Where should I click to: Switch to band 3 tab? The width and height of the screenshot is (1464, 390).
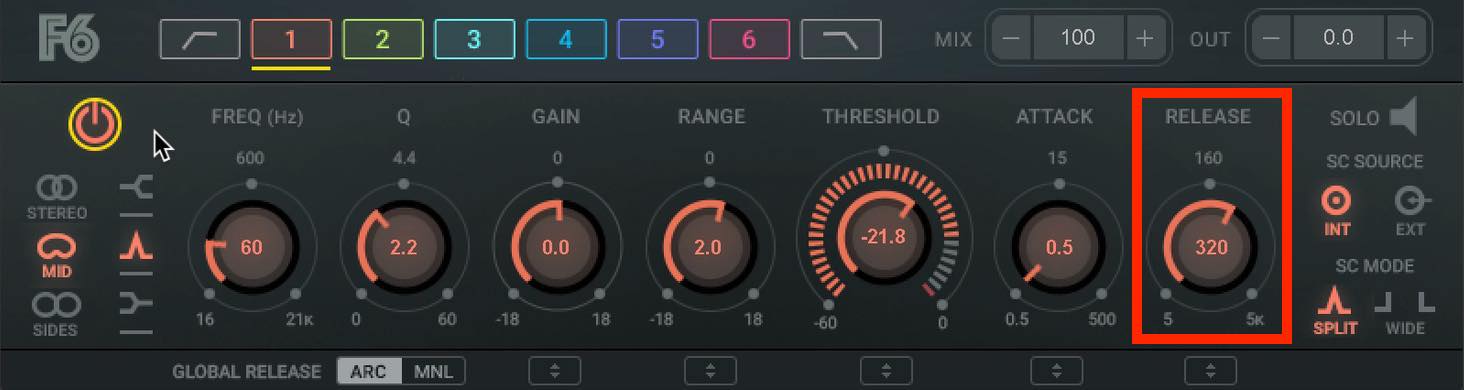474,39
